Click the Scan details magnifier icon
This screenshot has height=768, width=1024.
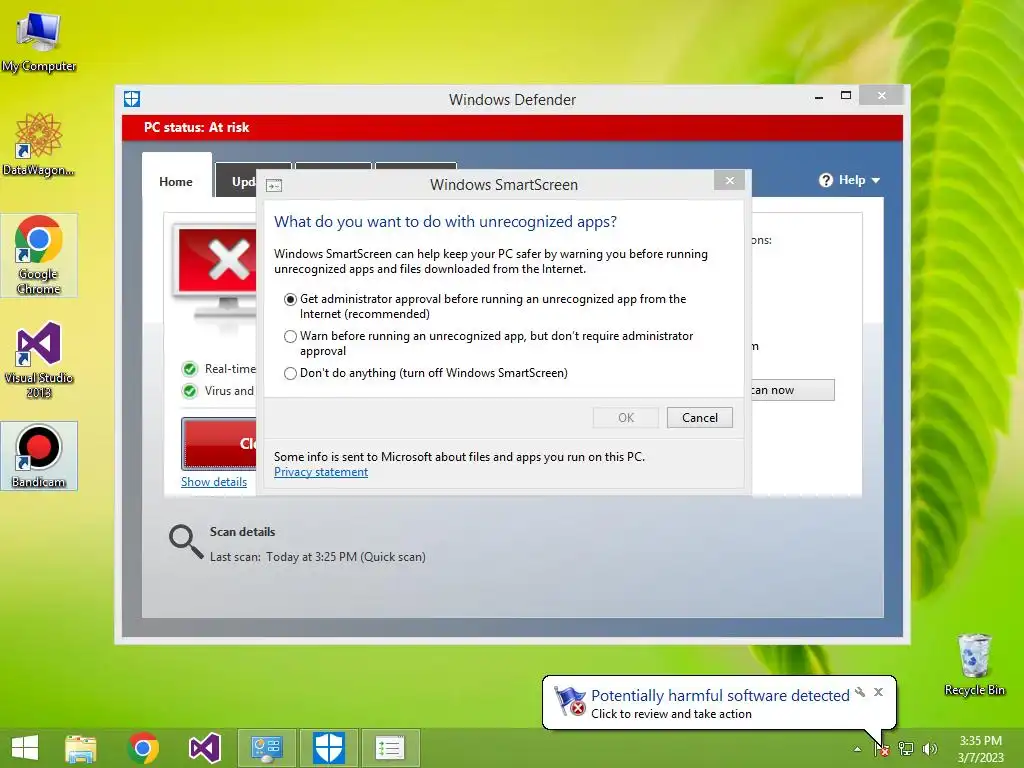(x=186, y=541)
